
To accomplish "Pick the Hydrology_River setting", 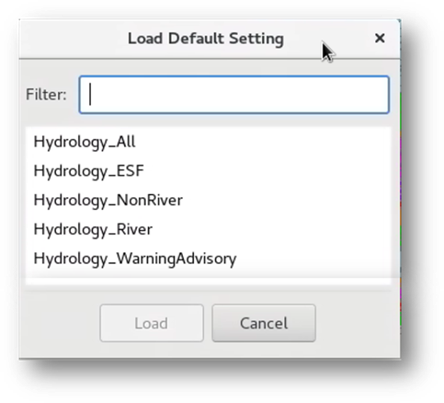I will click(x=208, y=229).
